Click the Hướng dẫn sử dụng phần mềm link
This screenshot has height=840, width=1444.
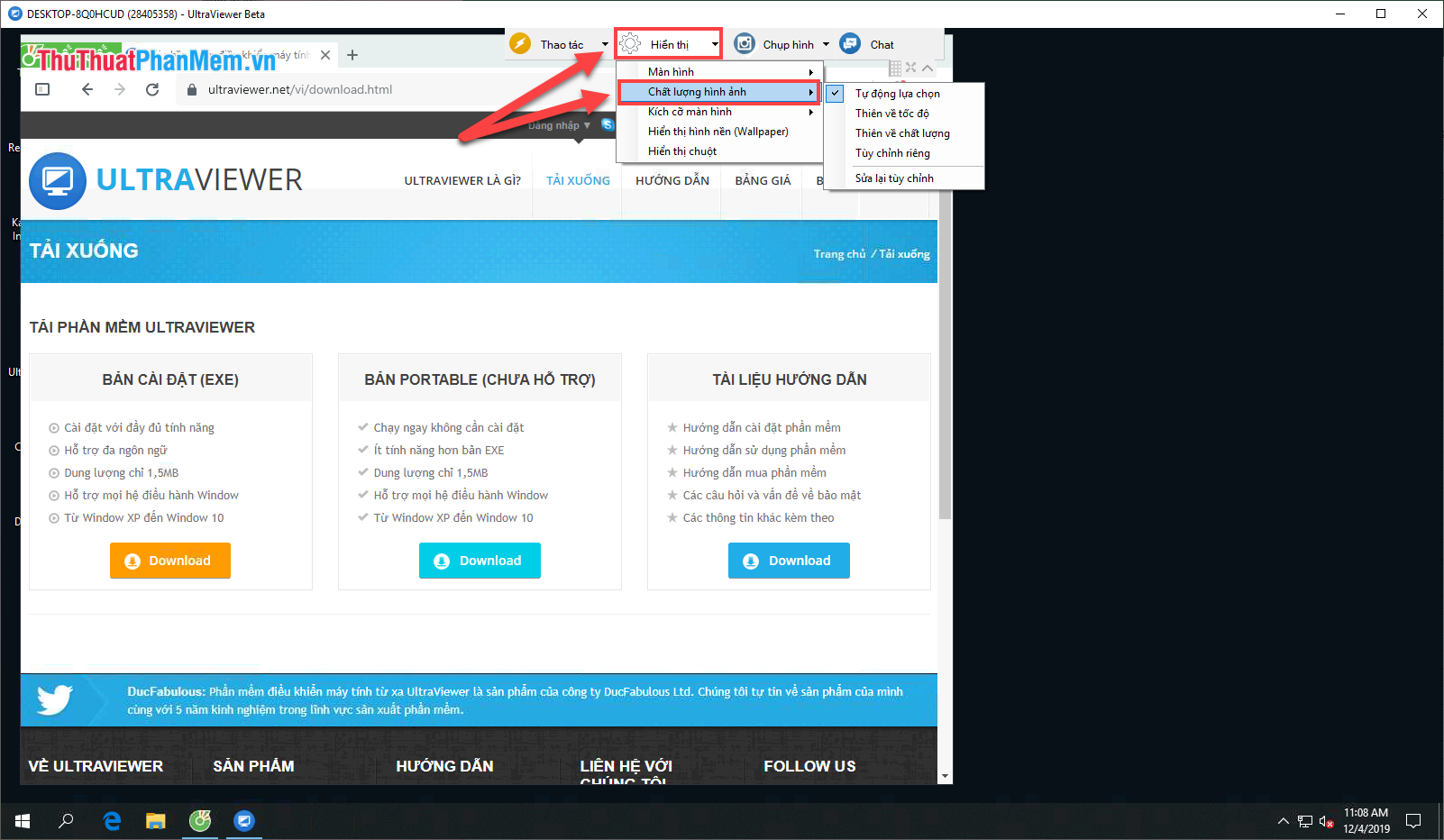764,450
